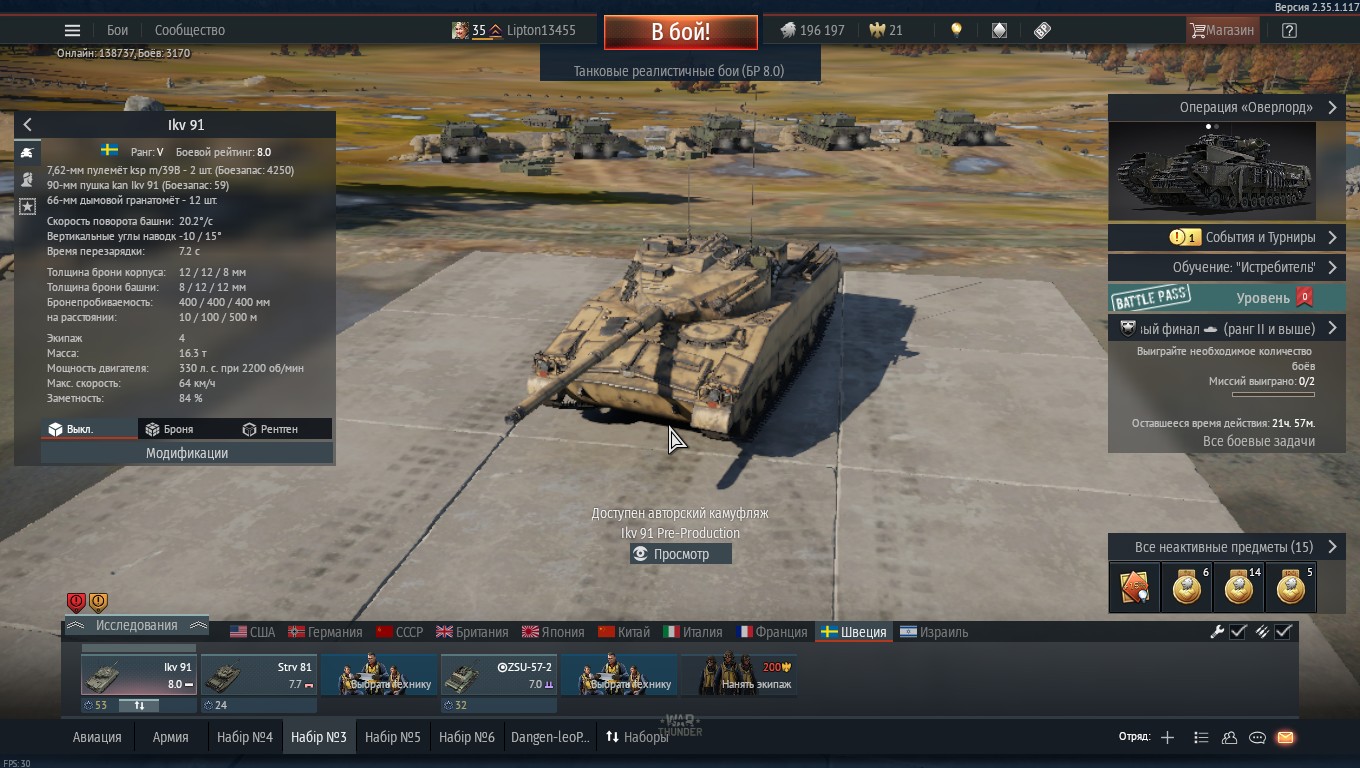Switch armor view to Рентген mode
The height and width of the screenshot is (768, 1360).
pos(270,429)
